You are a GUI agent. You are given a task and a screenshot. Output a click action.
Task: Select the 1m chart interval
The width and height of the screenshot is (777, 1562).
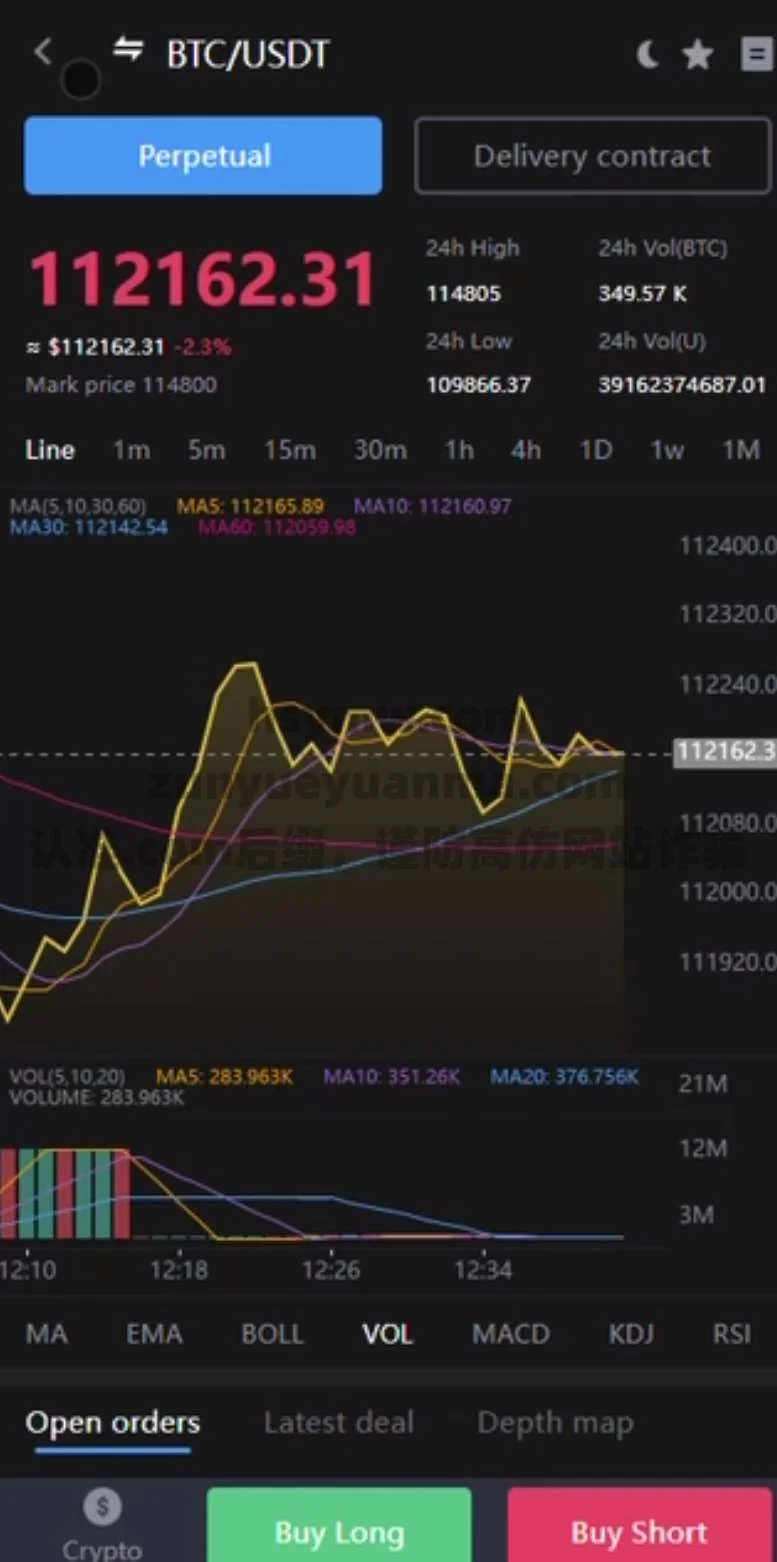click(x=131, y=450)
